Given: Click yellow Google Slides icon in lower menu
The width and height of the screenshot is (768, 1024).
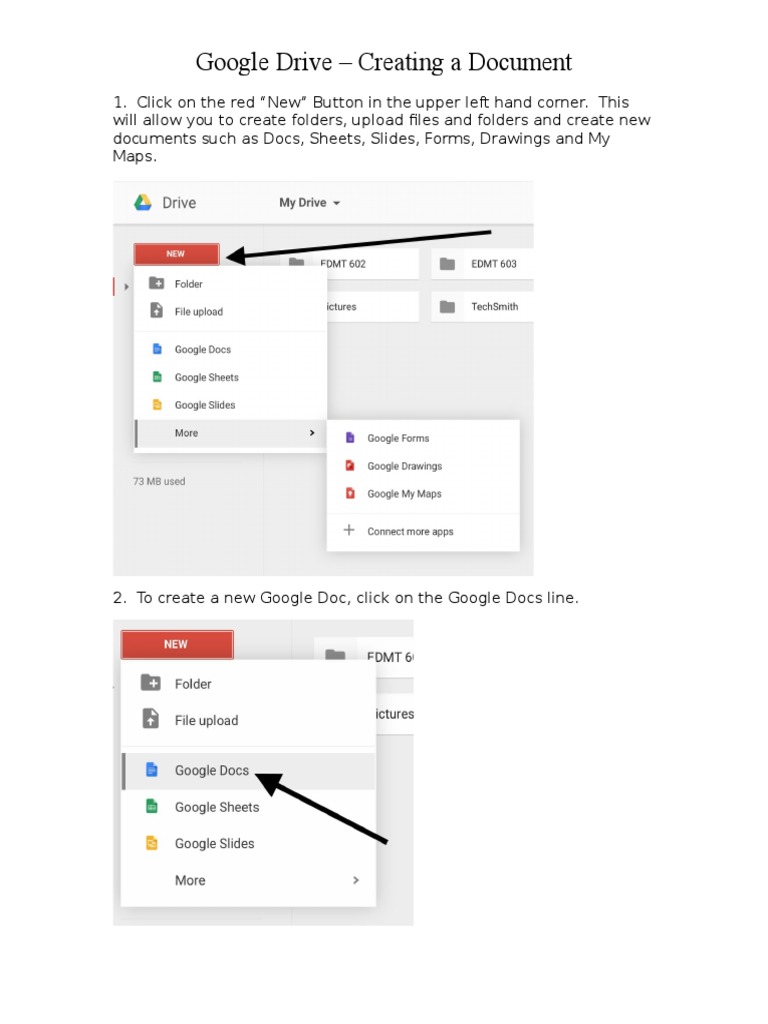Looking at the screenshot, I should pyautogui.click(x=152, y=842).
